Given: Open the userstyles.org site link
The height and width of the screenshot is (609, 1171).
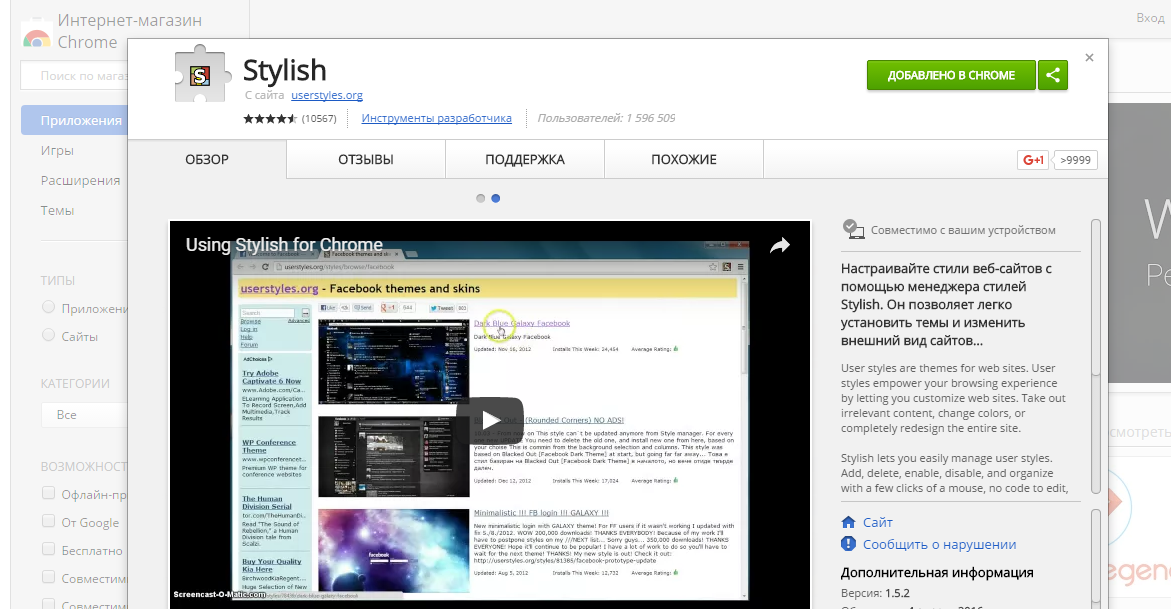Looking at the screenshot, I should (326, 96).
